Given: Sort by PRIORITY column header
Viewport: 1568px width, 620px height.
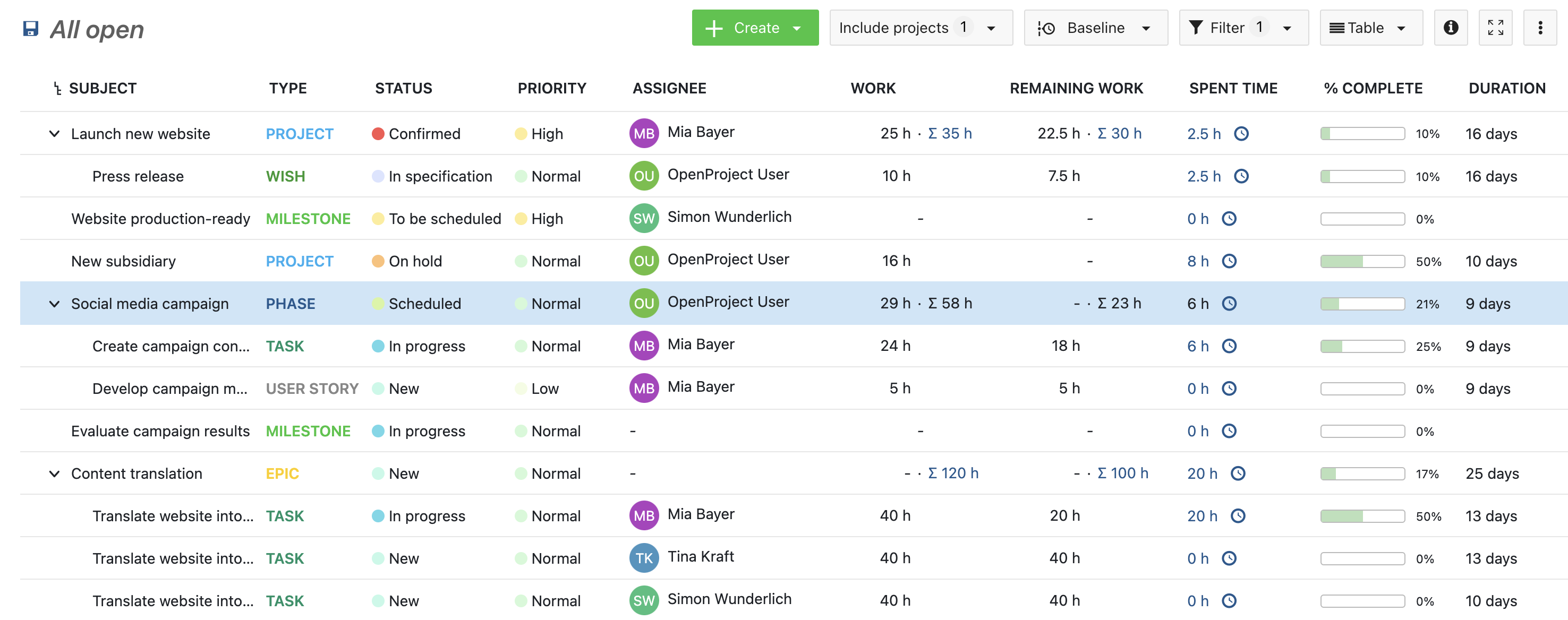Looking at the screenshot, I should (x=551, y=88).
